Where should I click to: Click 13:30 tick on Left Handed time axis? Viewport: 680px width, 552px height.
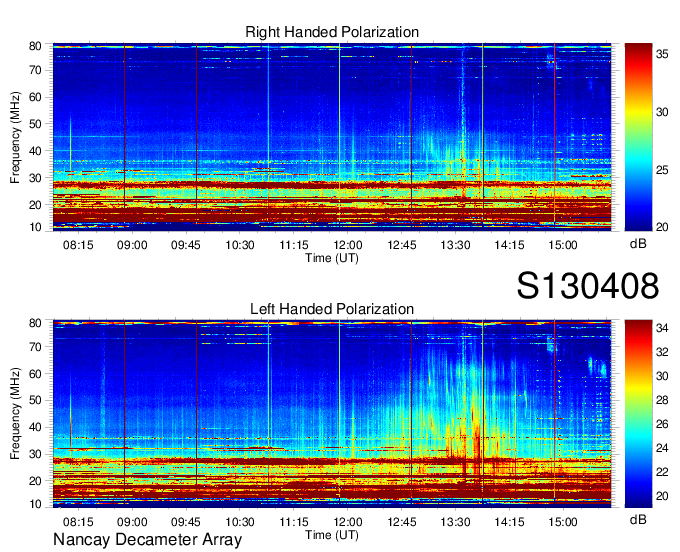(x=455, y=522)
